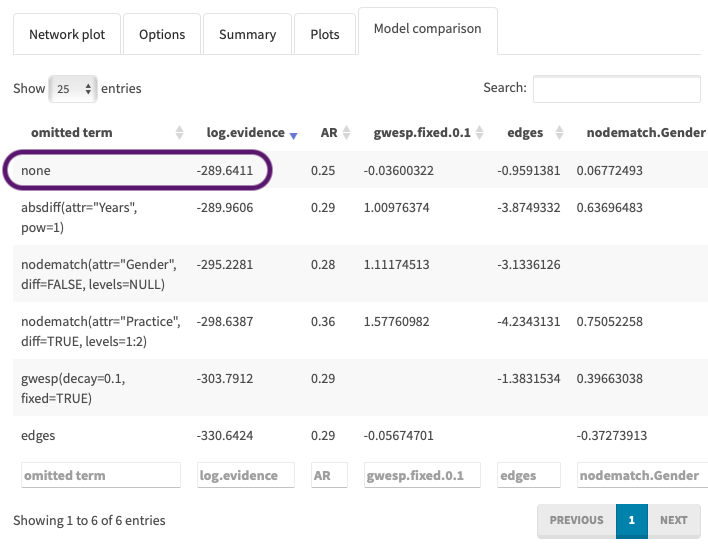Screen dimensions: 708x550
Task: Click the Model comparison tab
Action: [x=427, y=29]
